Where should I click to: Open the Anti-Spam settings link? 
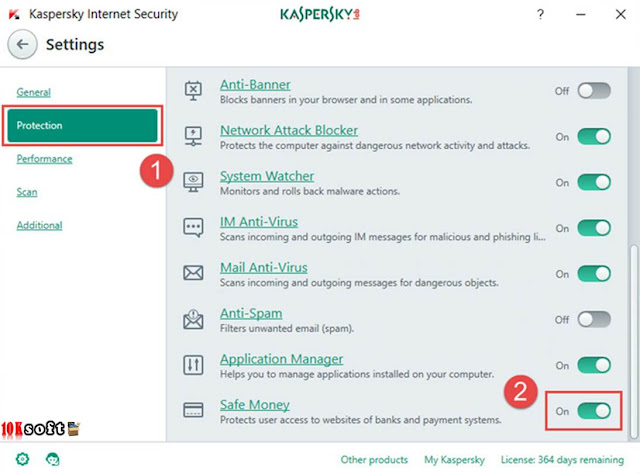(x=251, y=313)
